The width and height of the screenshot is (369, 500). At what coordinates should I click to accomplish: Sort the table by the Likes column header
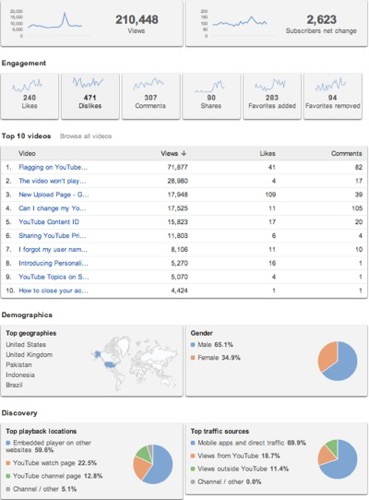click(267, 153)
